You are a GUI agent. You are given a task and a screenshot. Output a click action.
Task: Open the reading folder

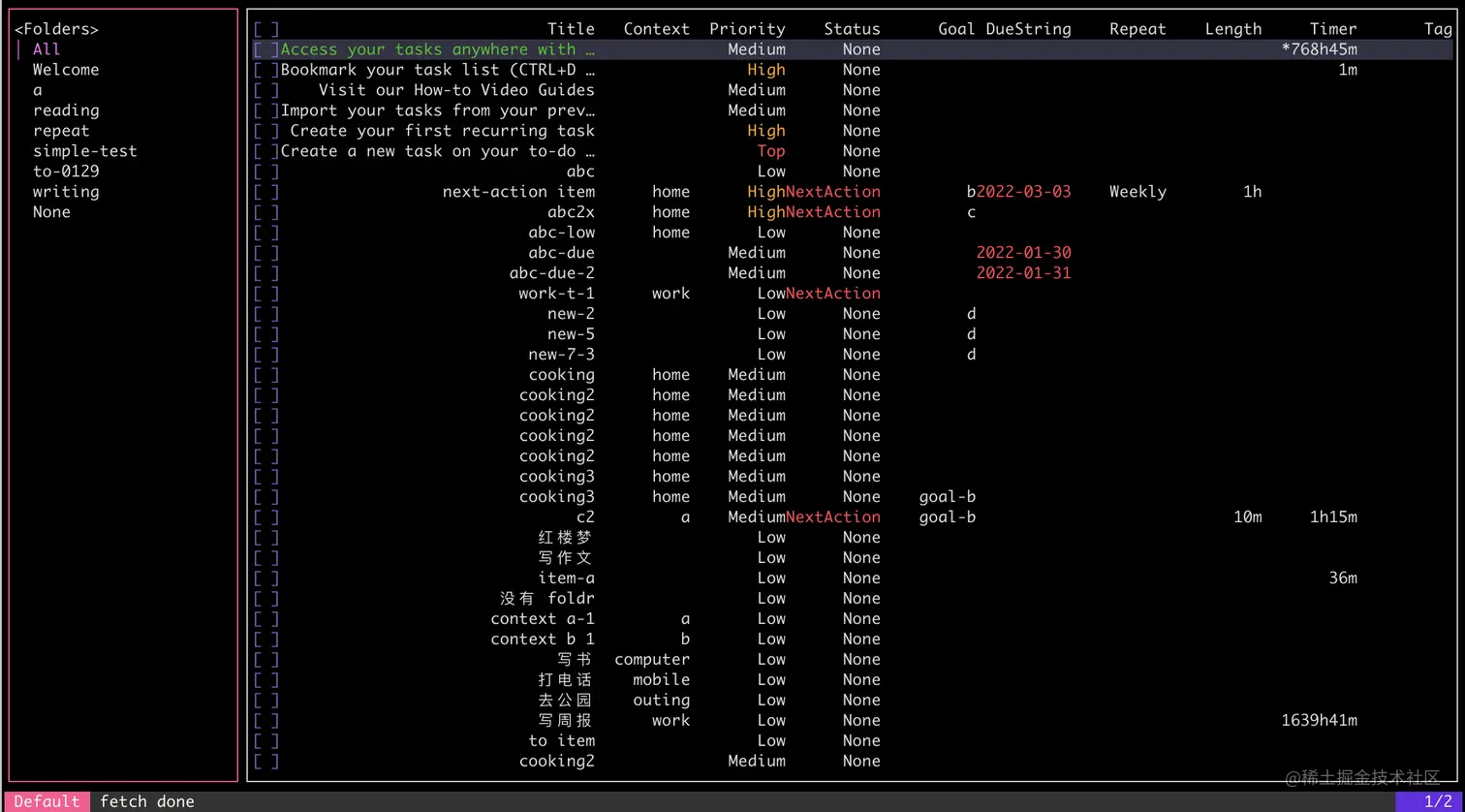[x=66, y=110]
